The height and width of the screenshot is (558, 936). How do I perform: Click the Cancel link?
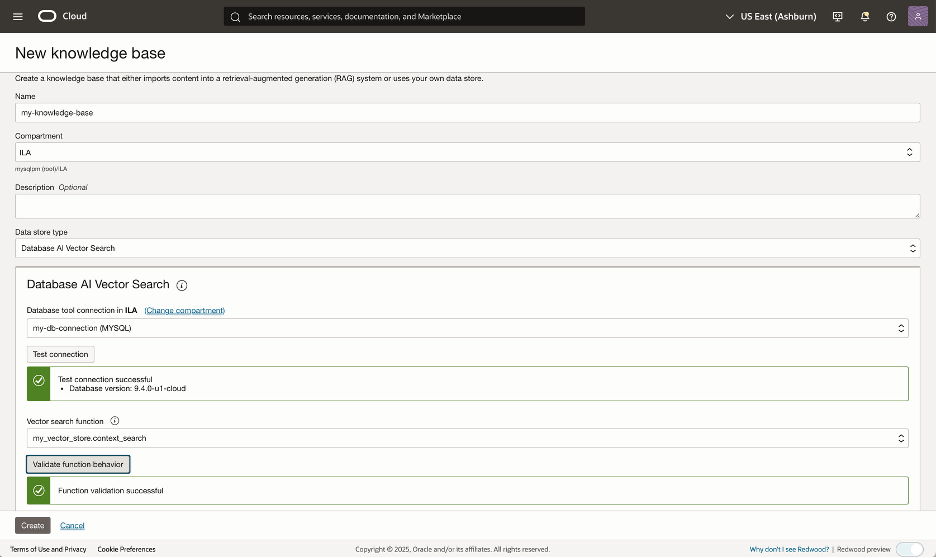click(72, 525)
